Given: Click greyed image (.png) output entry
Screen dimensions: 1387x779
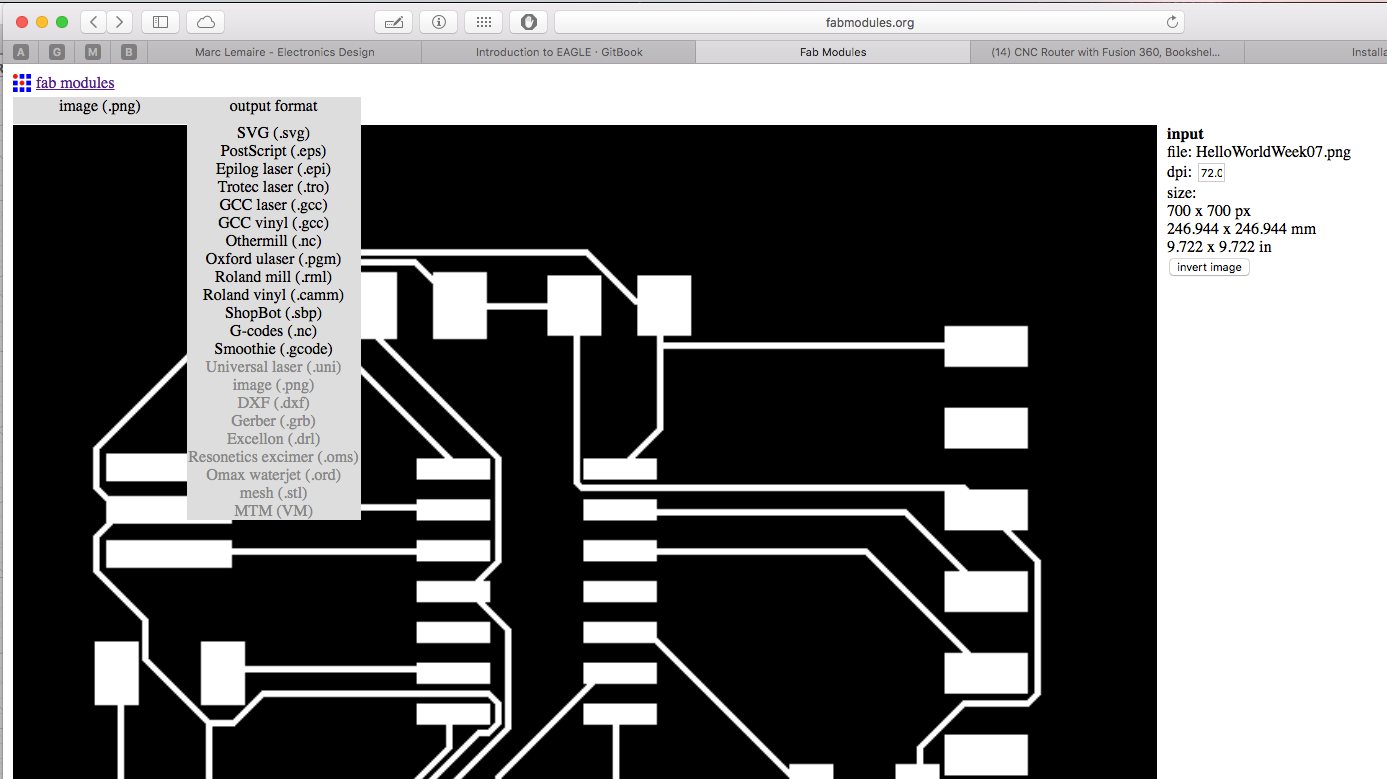Looking at the screenshot, I should pyautogui.click(x=273, y=385).
